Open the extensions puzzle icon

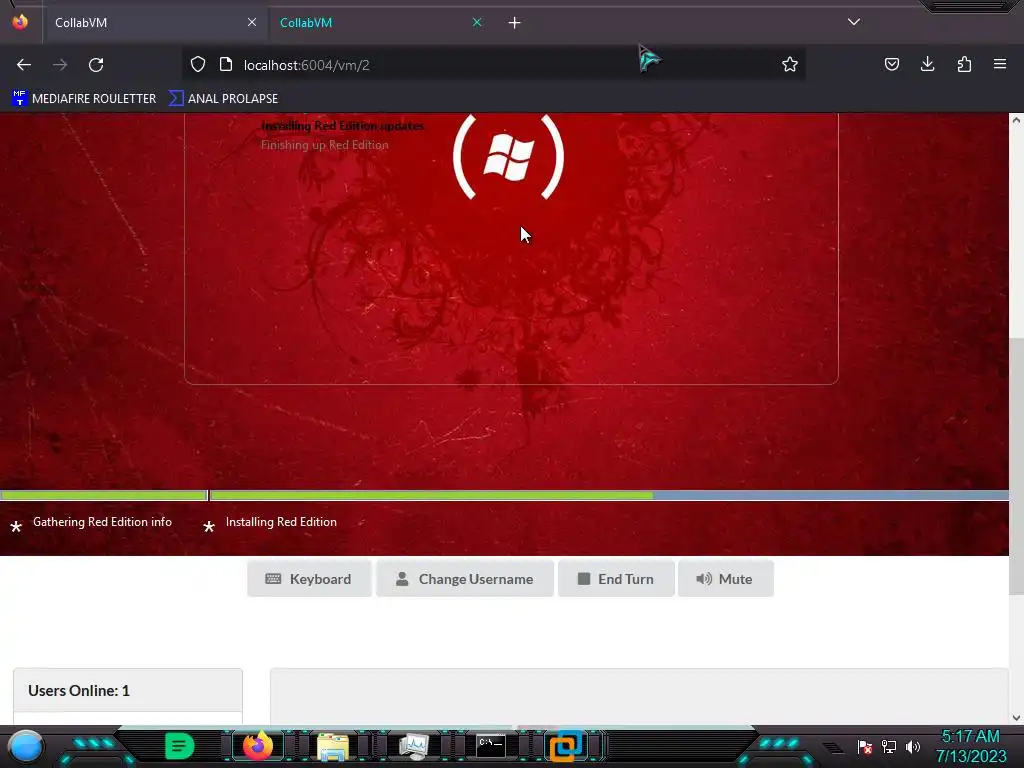964,64
